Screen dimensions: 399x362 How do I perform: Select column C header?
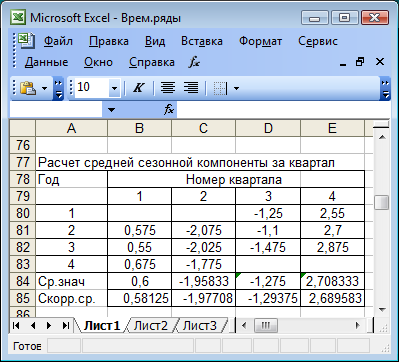tap(203, 128)
